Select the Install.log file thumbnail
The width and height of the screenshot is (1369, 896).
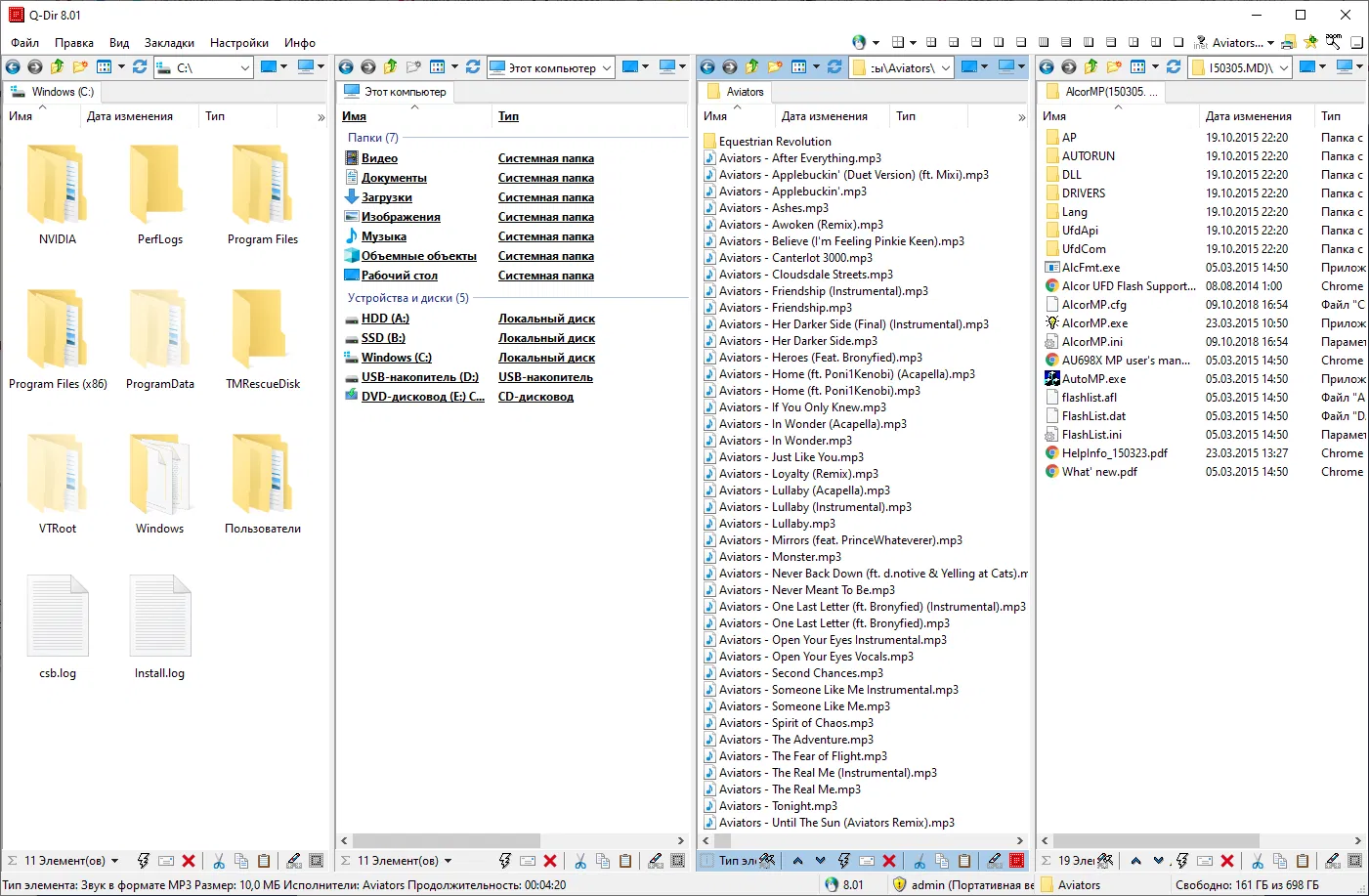159,628
